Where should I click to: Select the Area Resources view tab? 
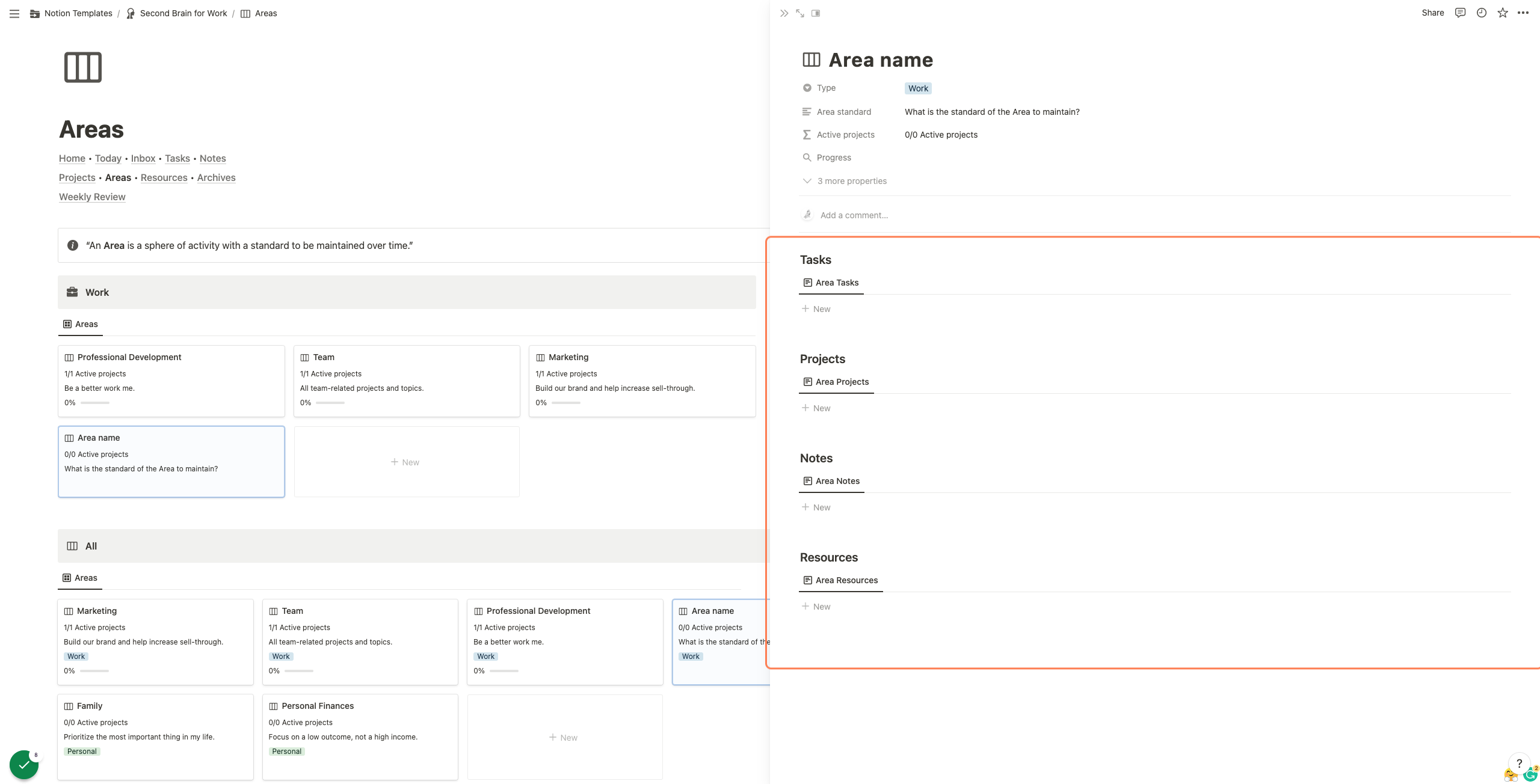(x=841, y=580)
